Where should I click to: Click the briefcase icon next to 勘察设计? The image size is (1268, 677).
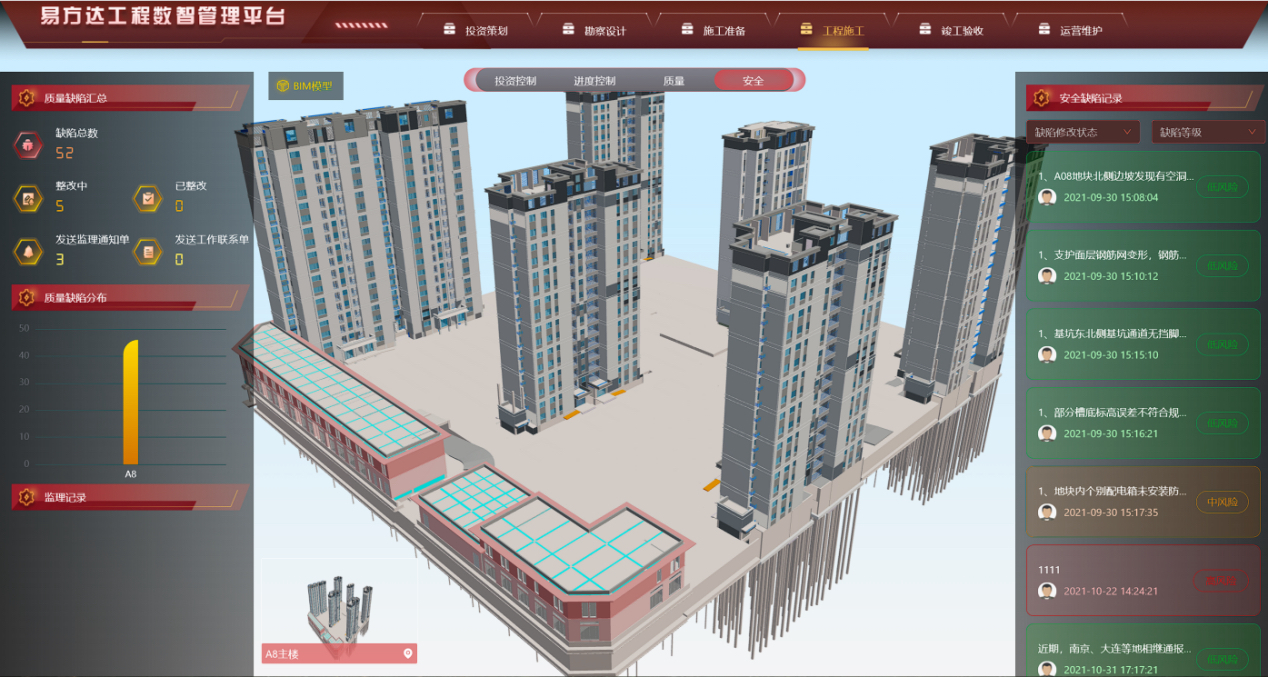(x=569, y=29)
